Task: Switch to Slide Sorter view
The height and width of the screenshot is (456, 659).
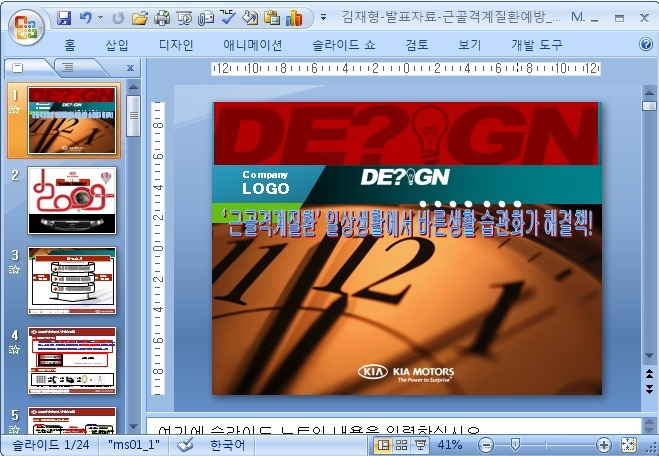Action: pos(401,445)
